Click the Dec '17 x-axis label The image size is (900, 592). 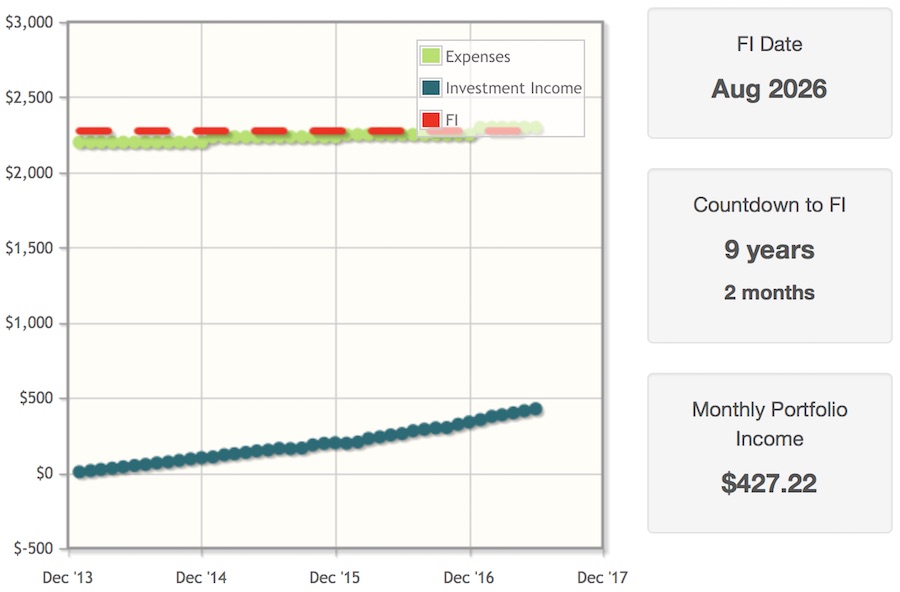pos(602,577)
